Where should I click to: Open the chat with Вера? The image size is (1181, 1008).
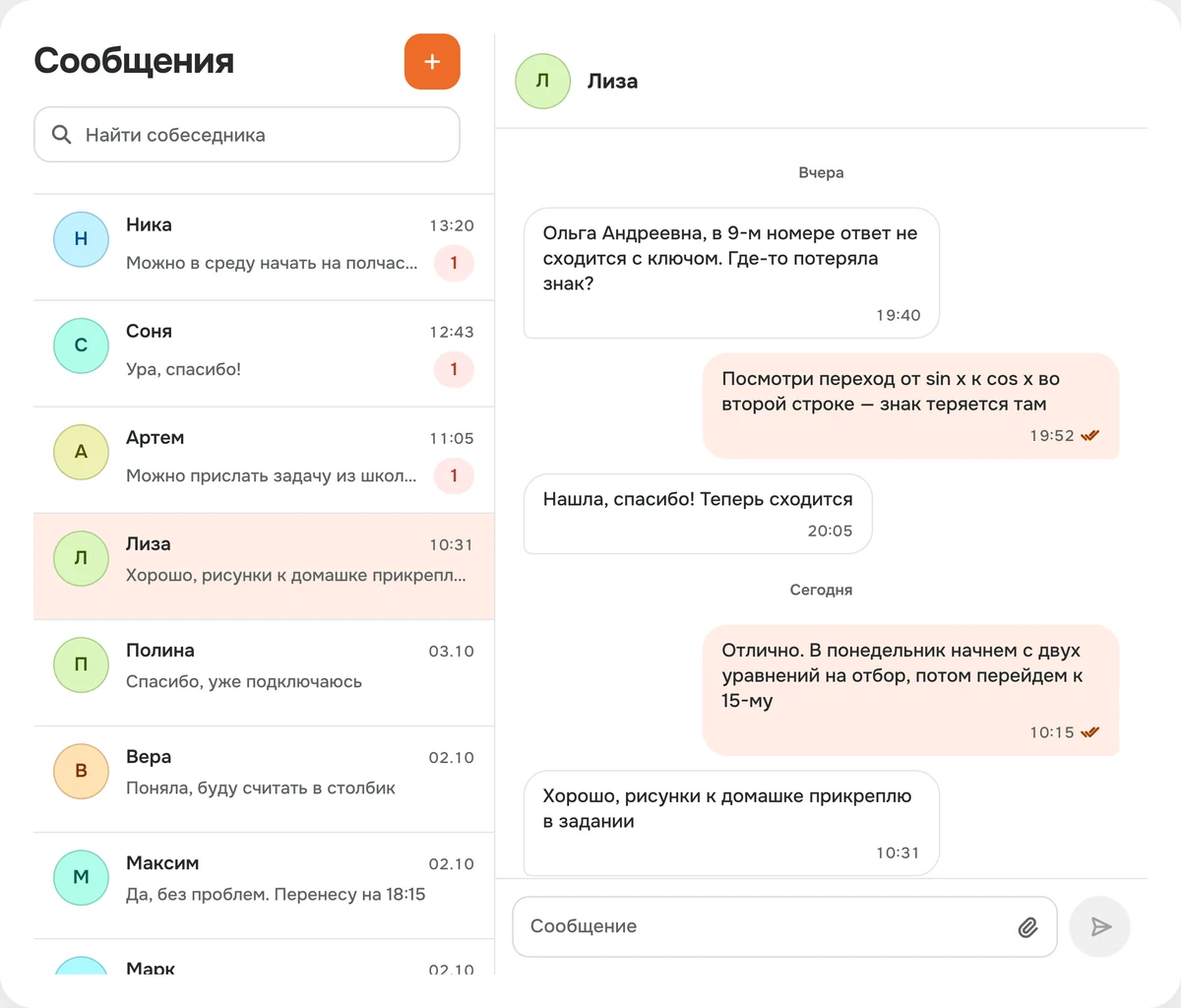[264, 779]
